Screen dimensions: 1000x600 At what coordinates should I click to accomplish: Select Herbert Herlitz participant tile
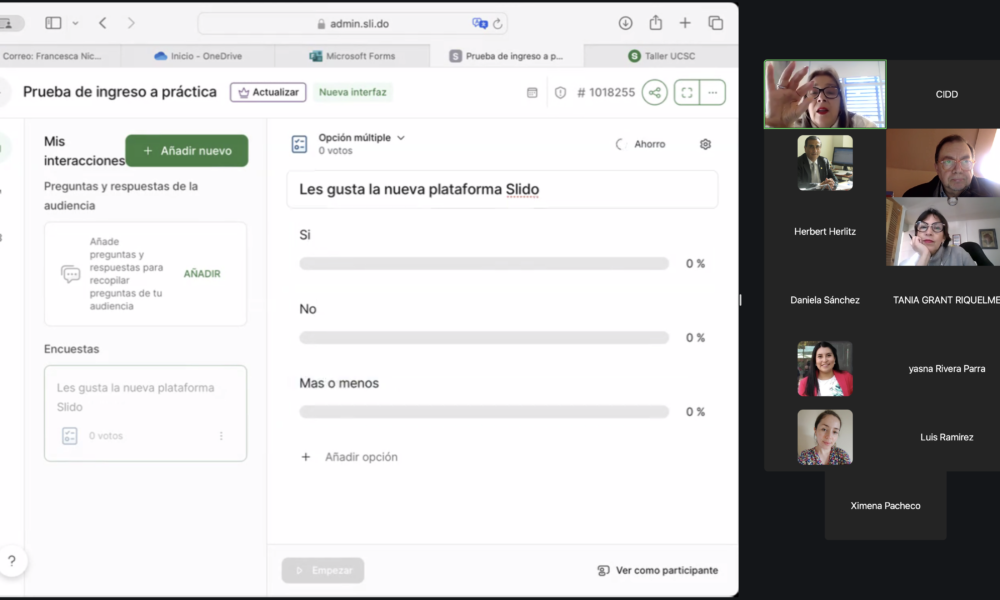825,231
